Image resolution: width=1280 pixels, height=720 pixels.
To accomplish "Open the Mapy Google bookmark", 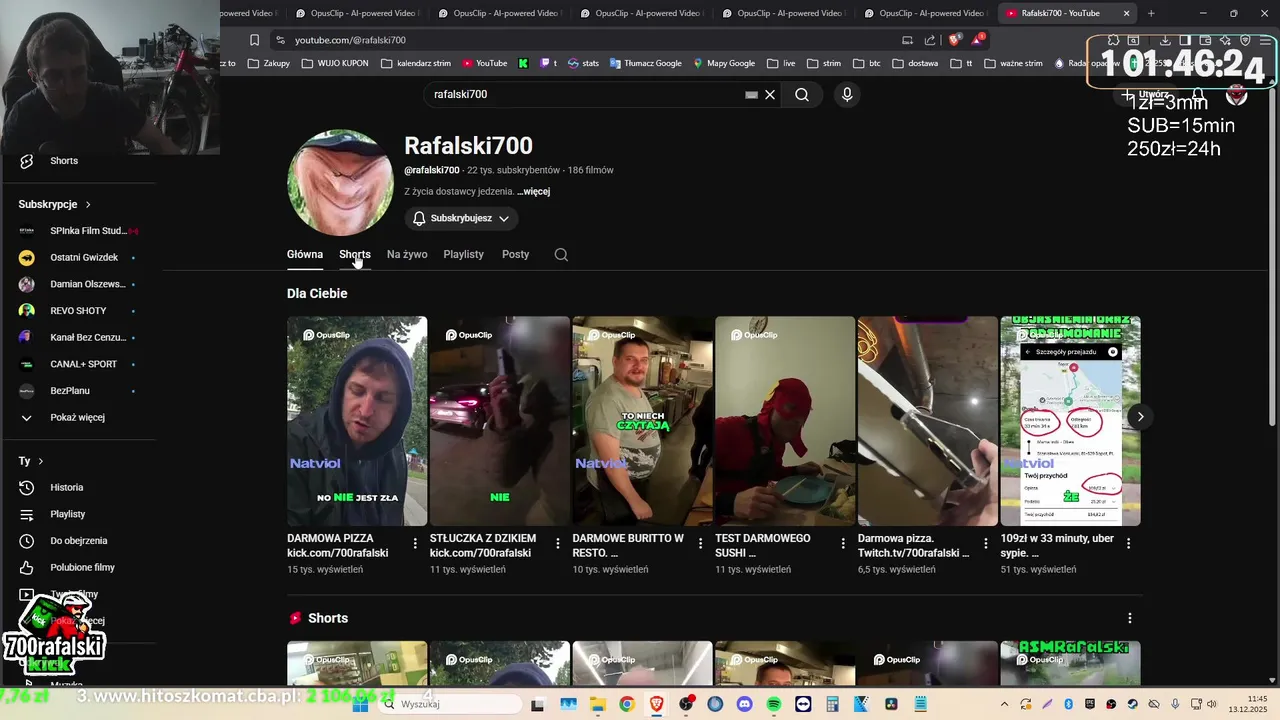I will [x=724, y=63].
